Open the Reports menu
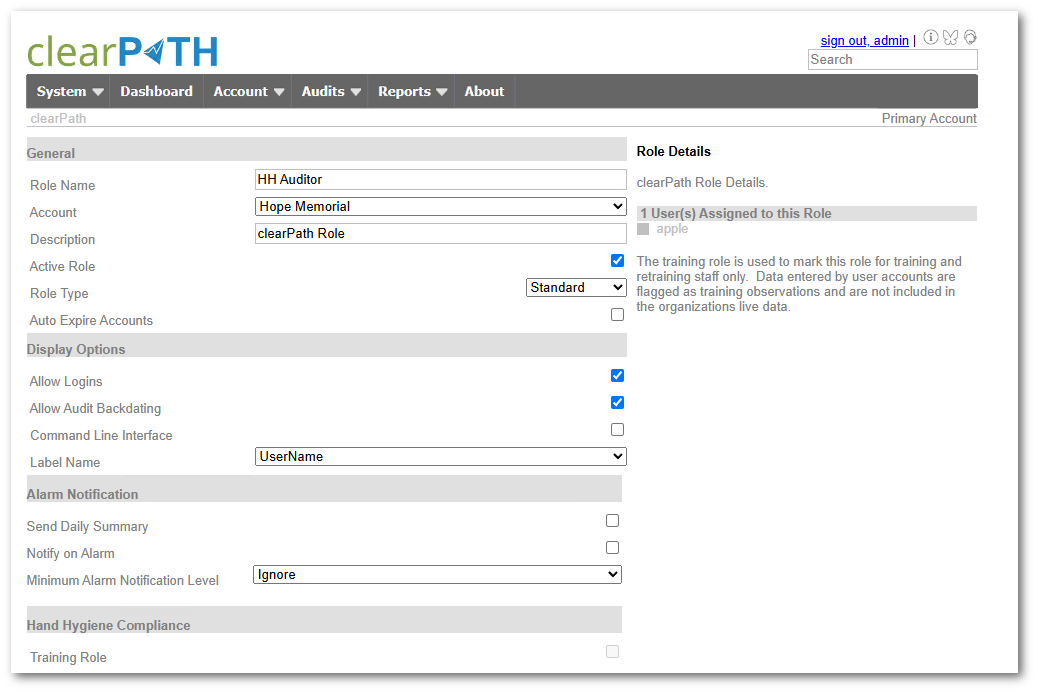The height and width of the screenshot is (692, 1037). [412, 91]
